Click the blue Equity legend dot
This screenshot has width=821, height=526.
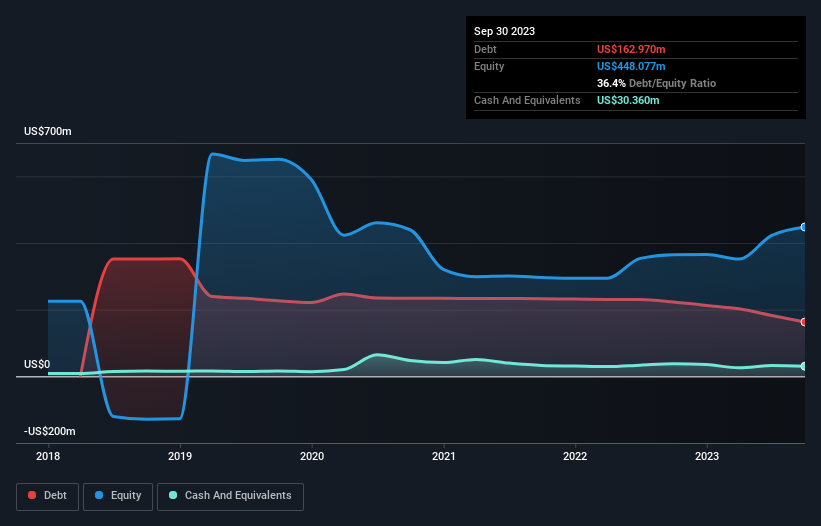99,495
